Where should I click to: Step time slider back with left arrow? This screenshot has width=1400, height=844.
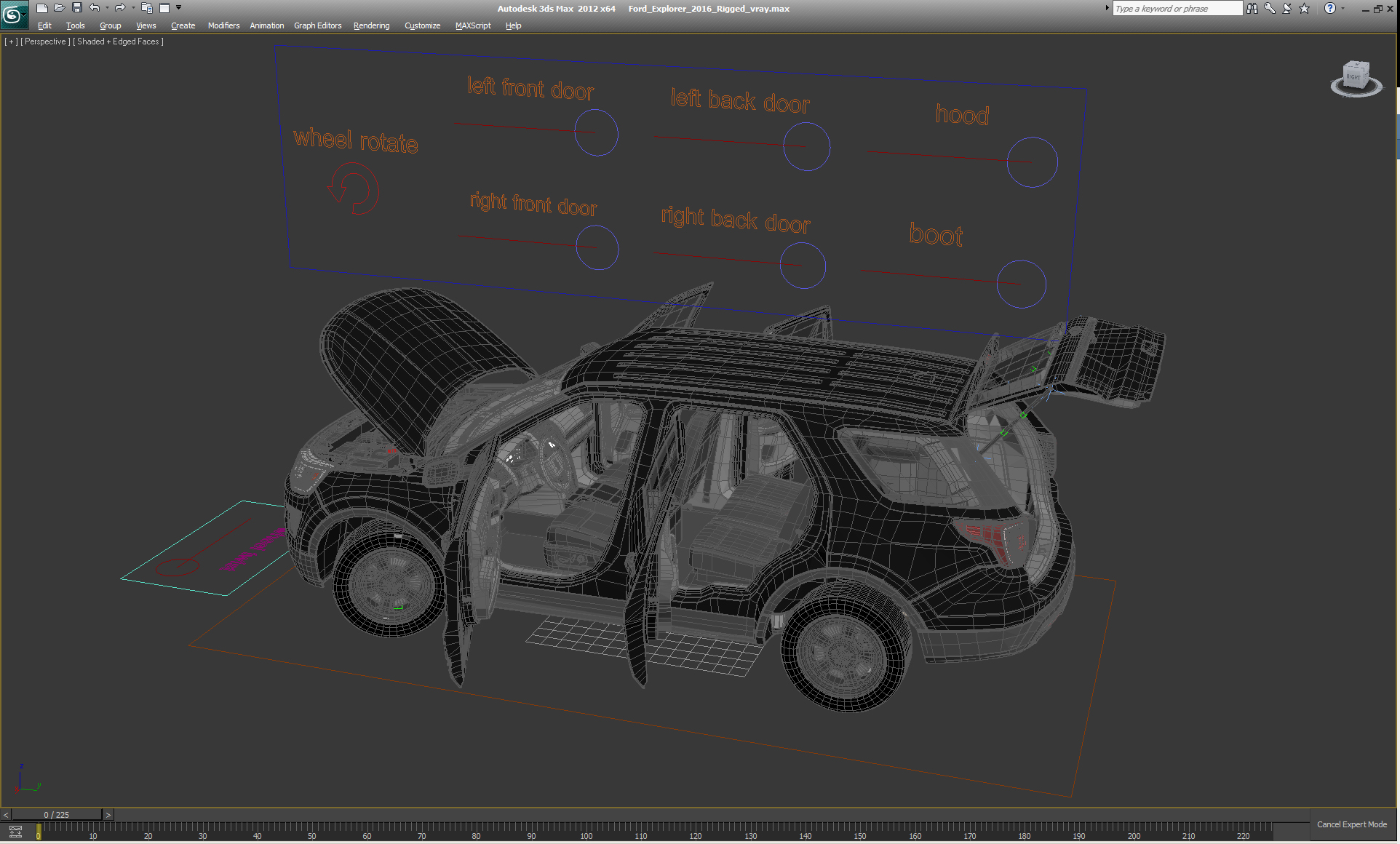(x=6, y=815)
